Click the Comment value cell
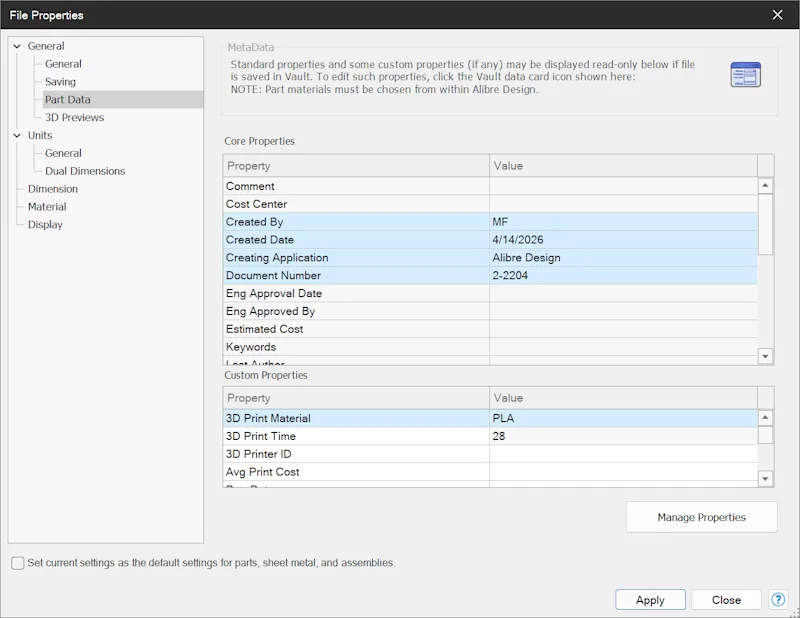The width and height of the screenshot is (800, 618). (623, 186)
